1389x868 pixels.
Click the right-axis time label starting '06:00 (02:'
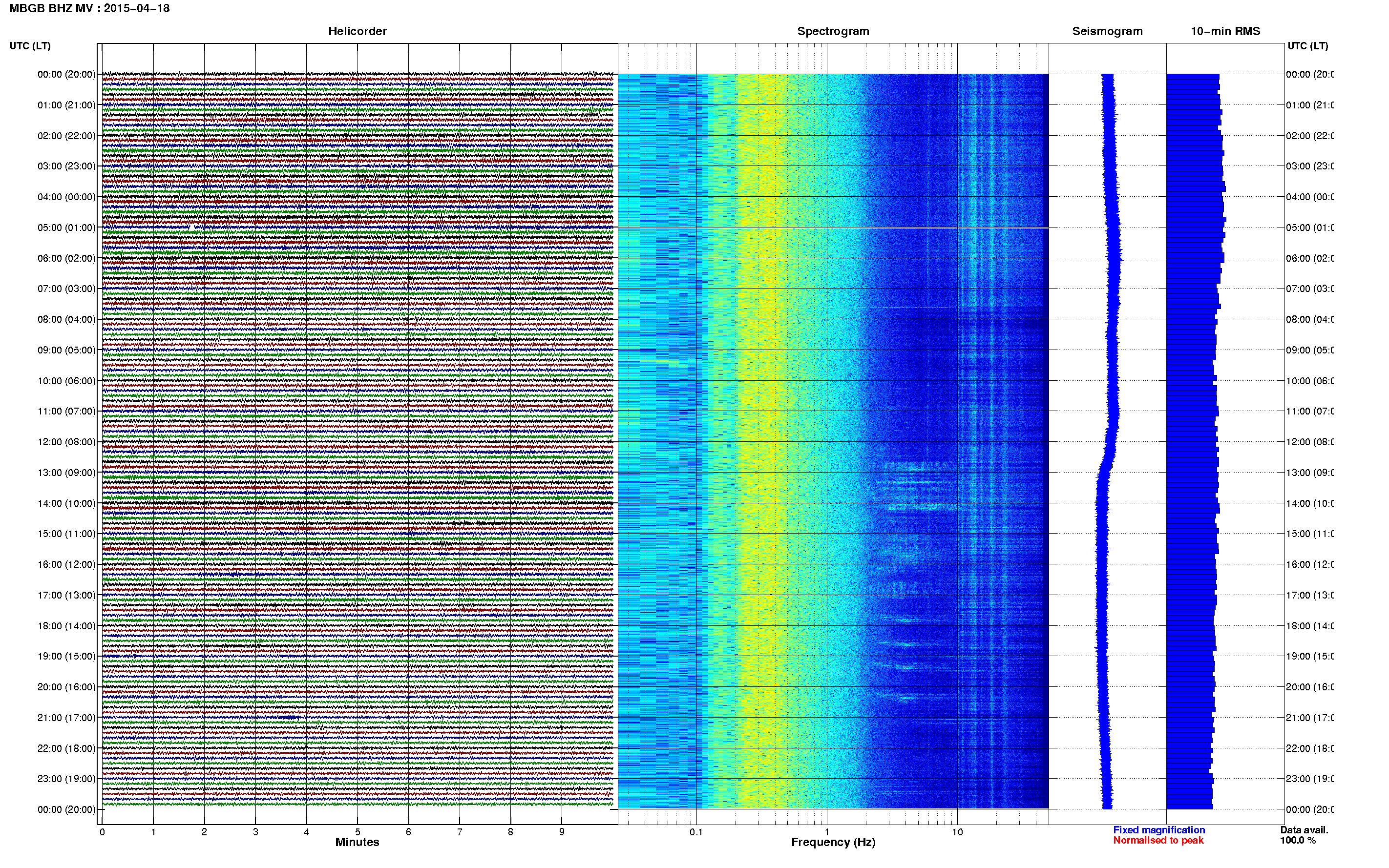pos(1310,258)
